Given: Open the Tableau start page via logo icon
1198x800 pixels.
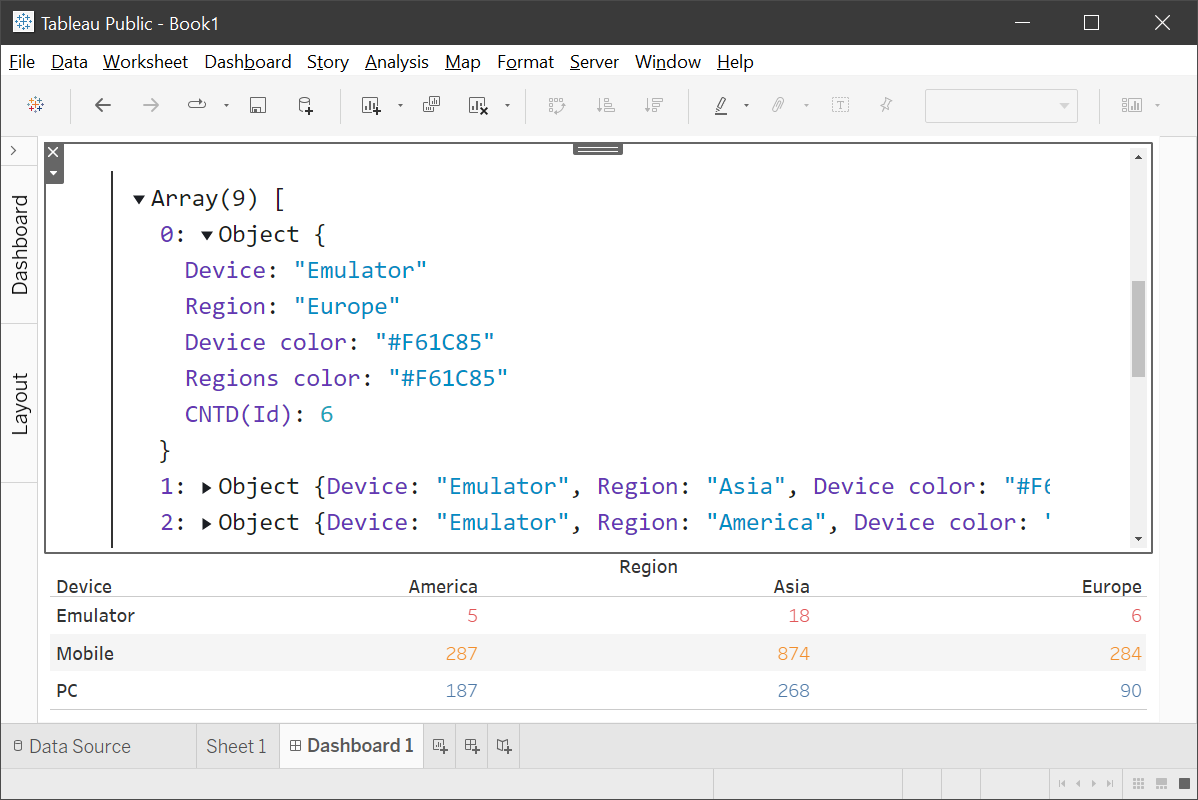Looking at the screenshot, I should pos(36,105).
